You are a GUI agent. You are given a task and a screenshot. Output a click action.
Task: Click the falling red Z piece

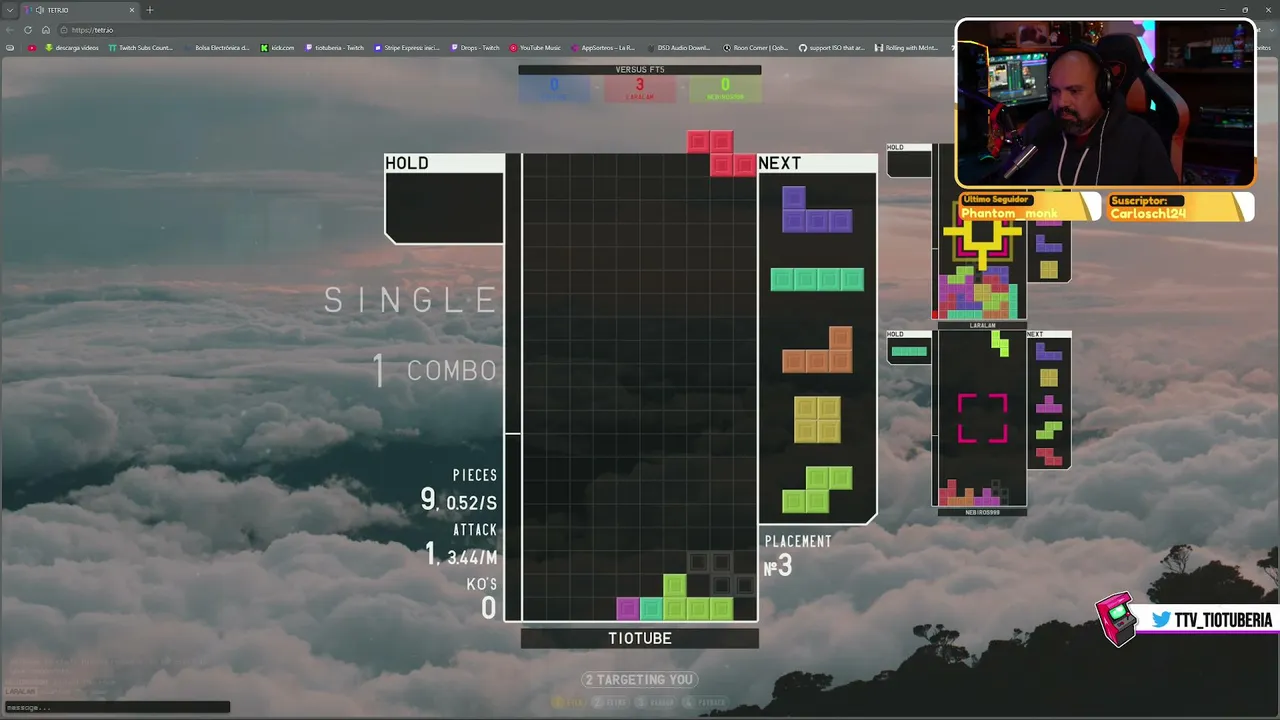(721, 153)
